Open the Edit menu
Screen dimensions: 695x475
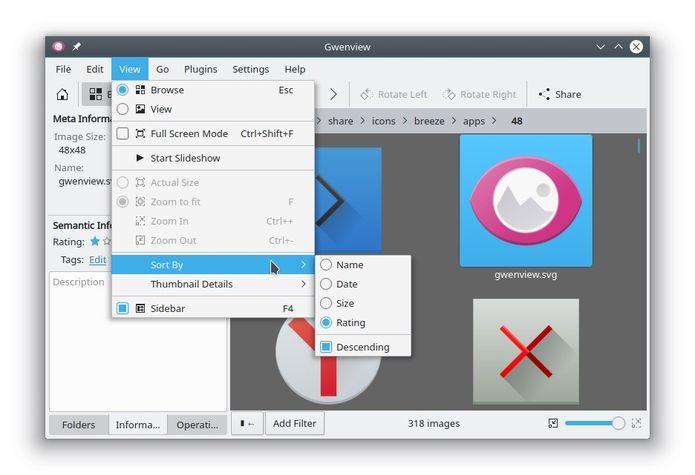click(x=95, y=69)
